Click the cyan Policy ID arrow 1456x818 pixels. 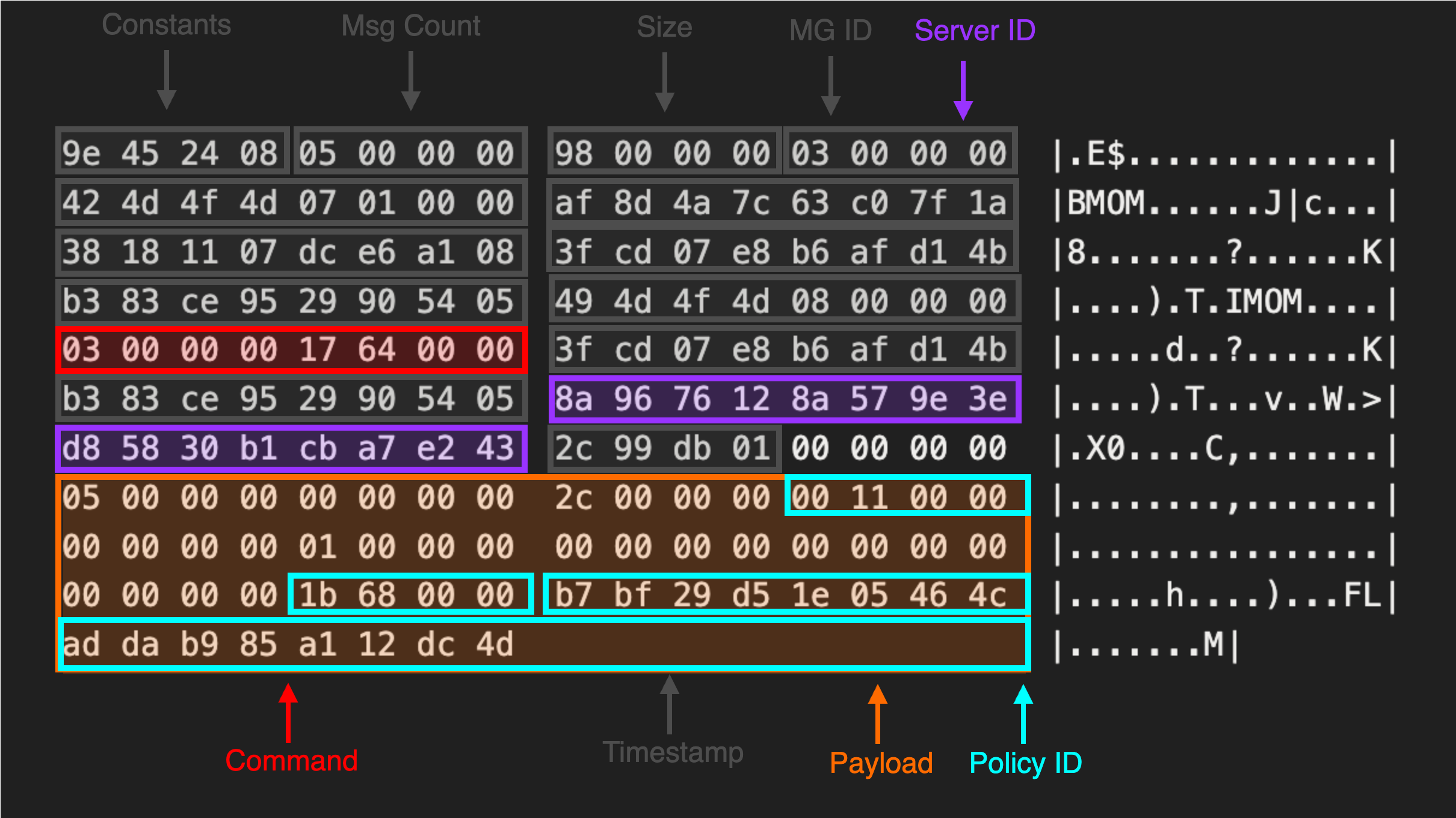(x=1023, y=714)
